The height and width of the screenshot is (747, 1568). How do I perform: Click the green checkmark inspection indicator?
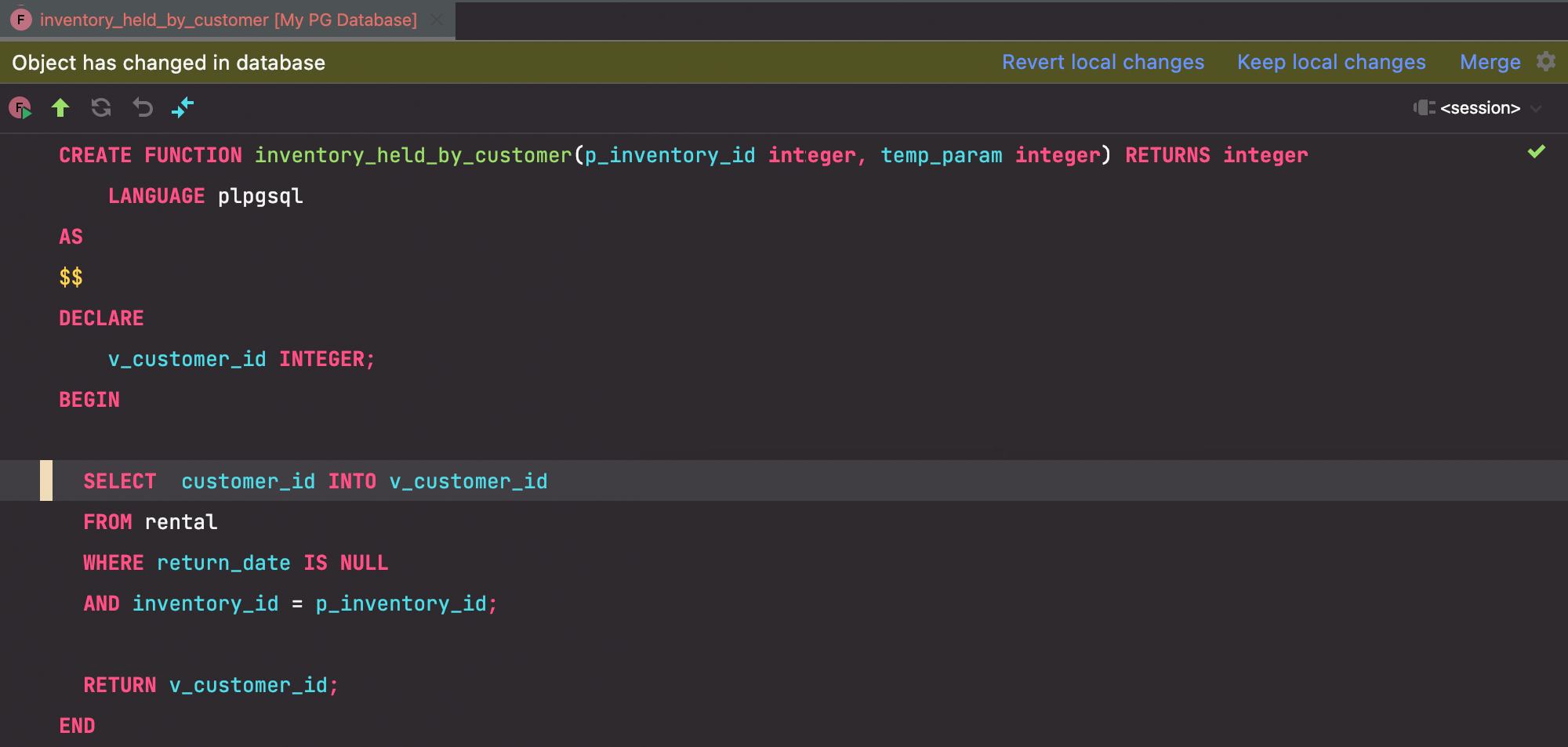1536,152
